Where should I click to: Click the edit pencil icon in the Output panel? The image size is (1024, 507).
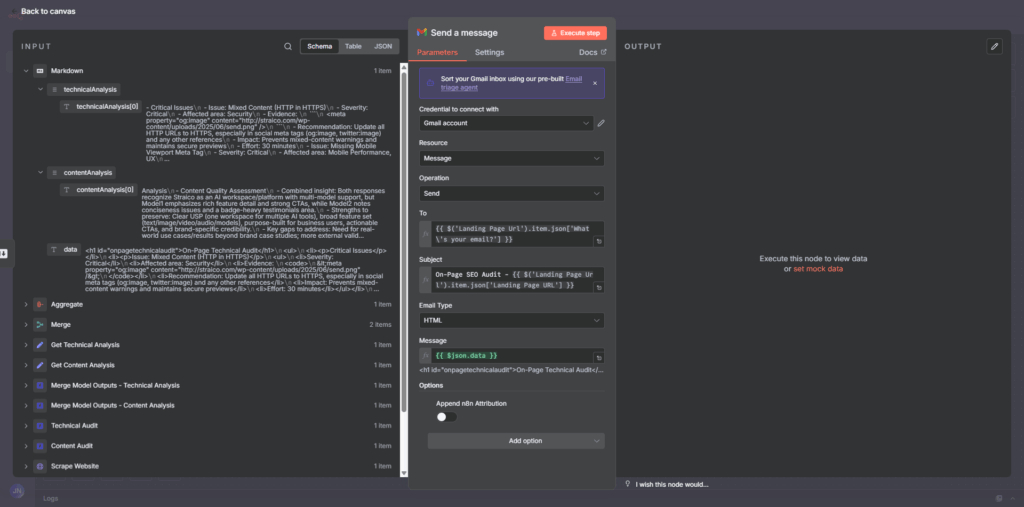993,46
